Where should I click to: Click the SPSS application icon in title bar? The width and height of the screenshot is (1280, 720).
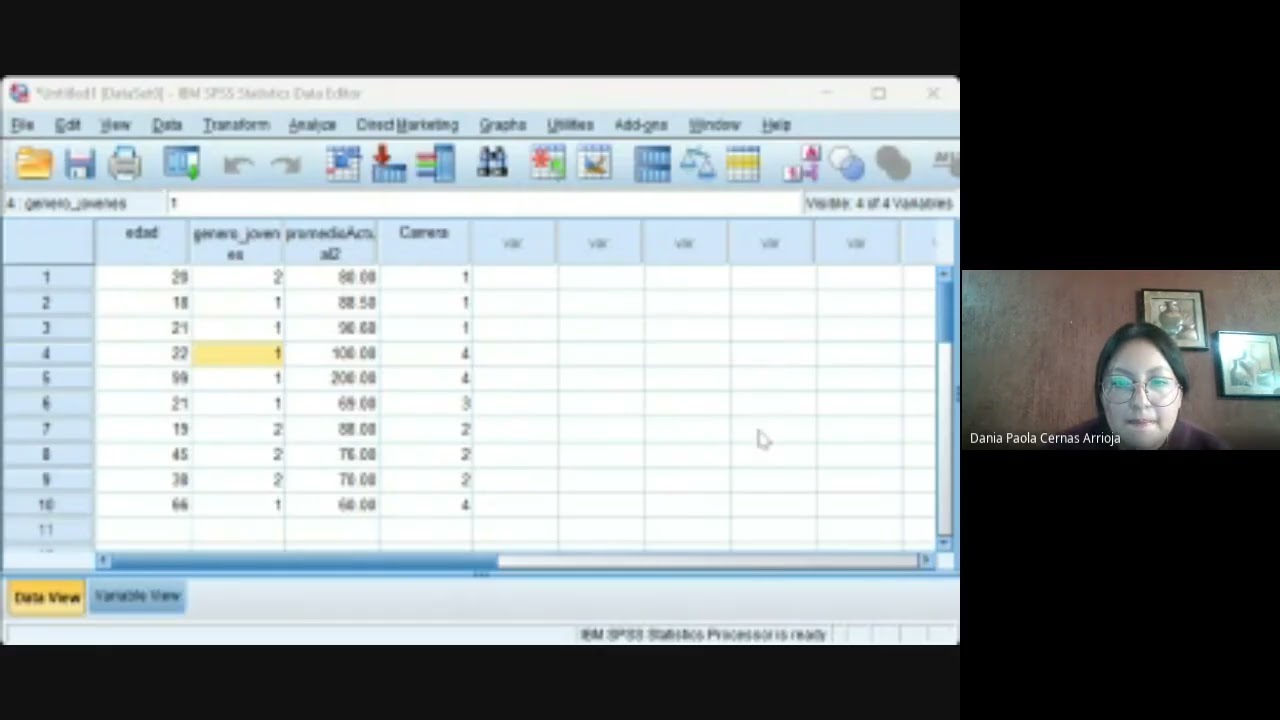(x=19, y=93)
